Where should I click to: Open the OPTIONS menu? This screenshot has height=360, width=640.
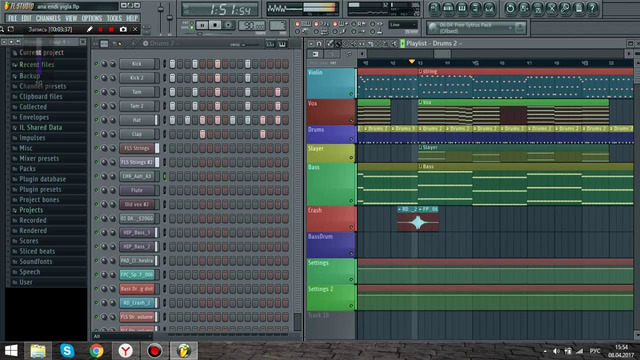point(92,18)
